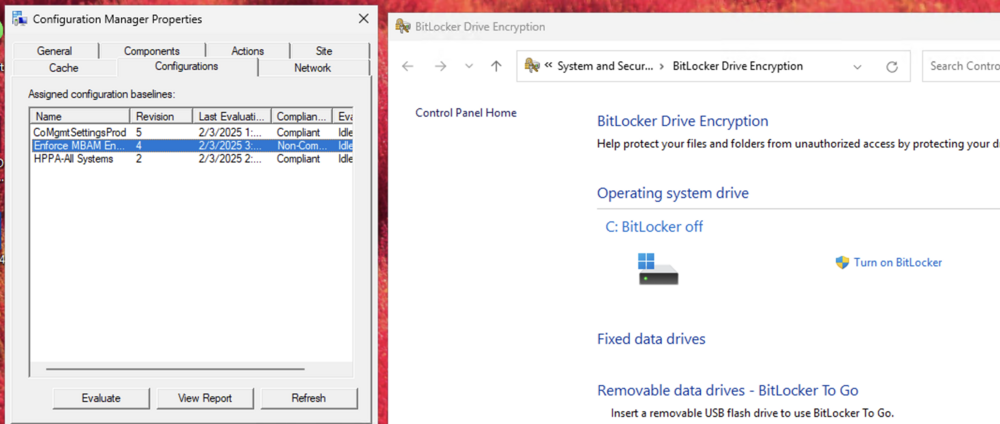1000x424 pixels.
Task: Click the baselines list horizontal scrollbar
Action: pyautogui.click(x=175, y=369)
